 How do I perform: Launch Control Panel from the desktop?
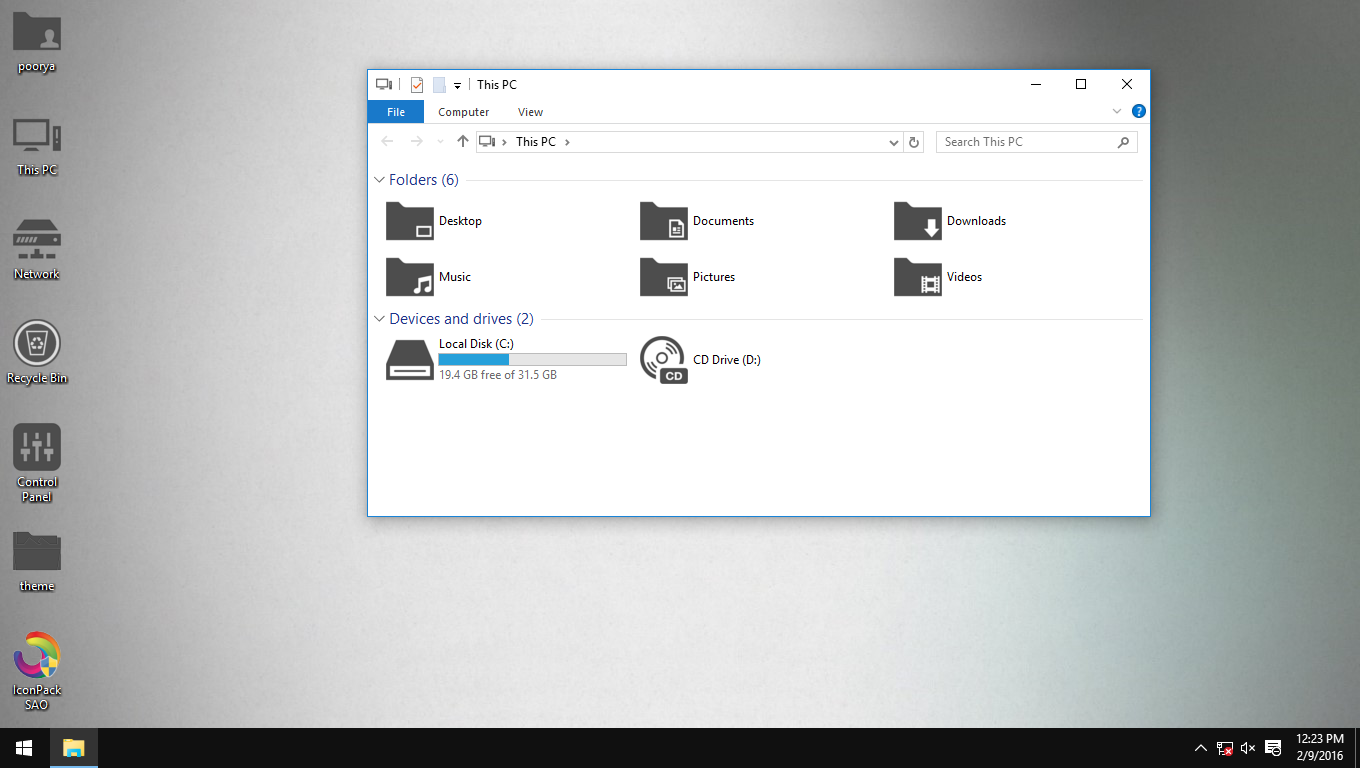pyautogui.click(x=37, y=447)
